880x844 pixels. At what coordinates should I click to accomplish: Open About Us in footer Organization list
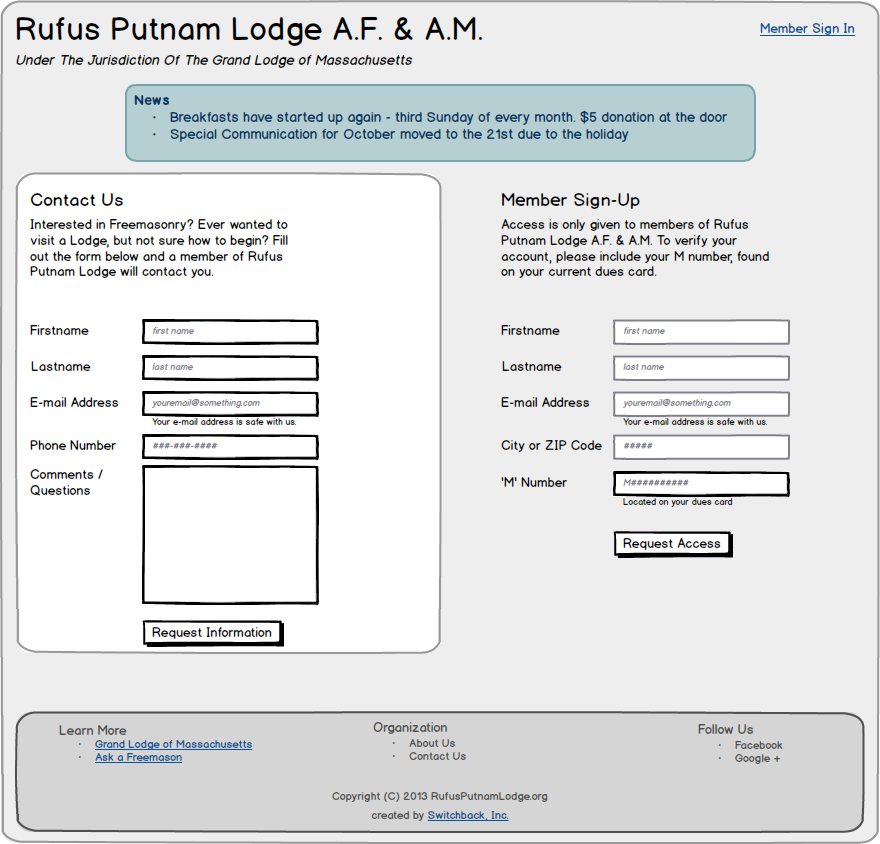432,743
